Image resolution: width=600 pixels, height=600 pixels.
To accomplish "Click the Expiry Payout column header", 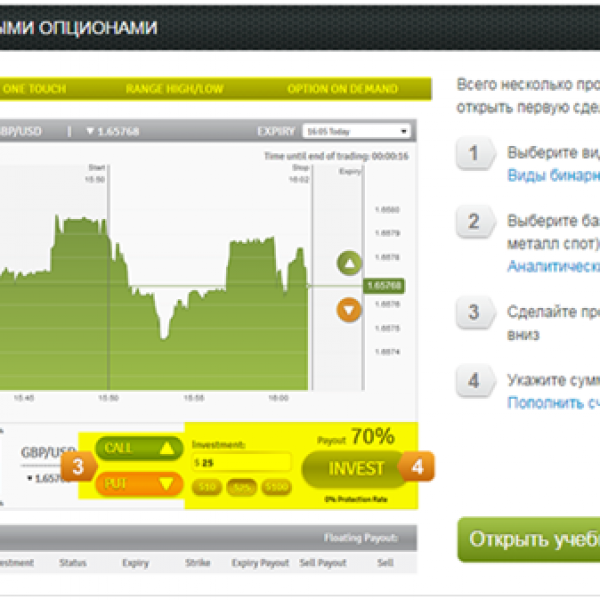I will (260, 563).
